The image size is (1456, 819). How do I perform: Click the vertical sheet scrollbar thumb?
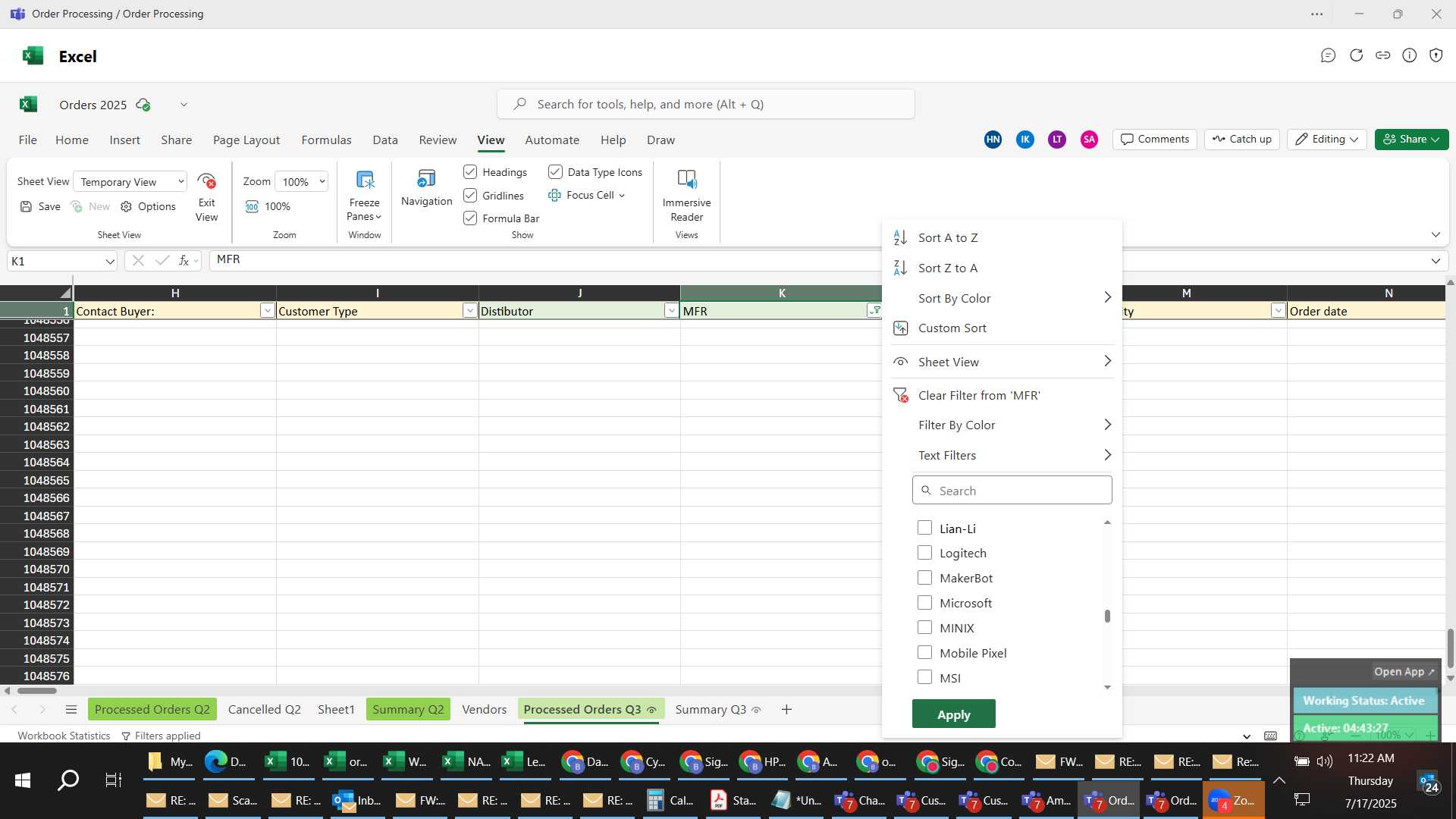[x=1450, y=648]
